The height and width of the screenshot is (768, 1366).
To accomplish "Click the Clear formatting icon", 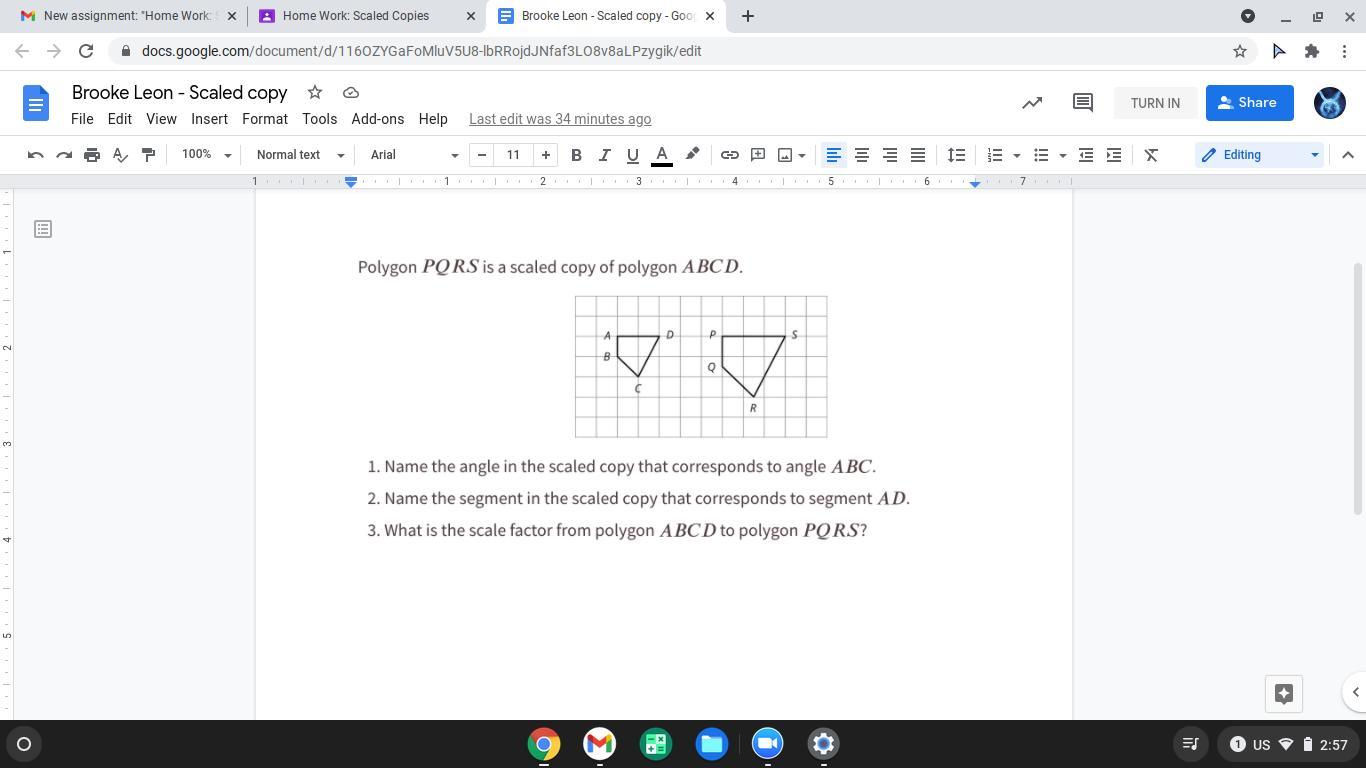I will point(1151,155).
